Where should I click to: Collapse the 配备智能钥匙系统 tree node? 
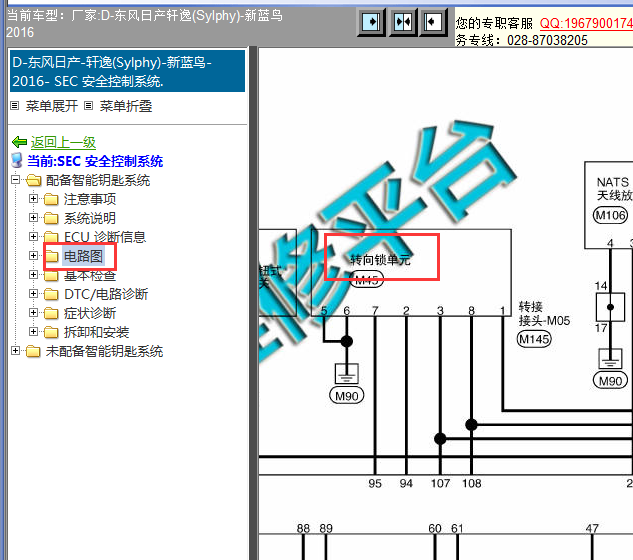click(15, 180)
